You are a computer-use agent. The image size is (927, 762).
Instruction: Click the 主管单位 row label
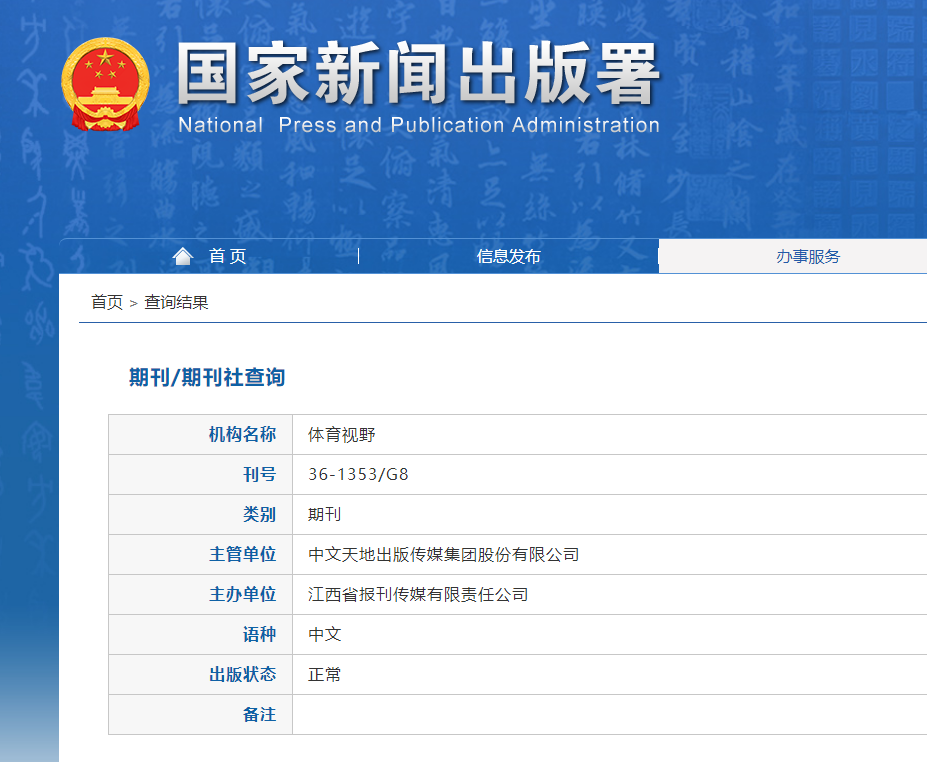[242, 555]
